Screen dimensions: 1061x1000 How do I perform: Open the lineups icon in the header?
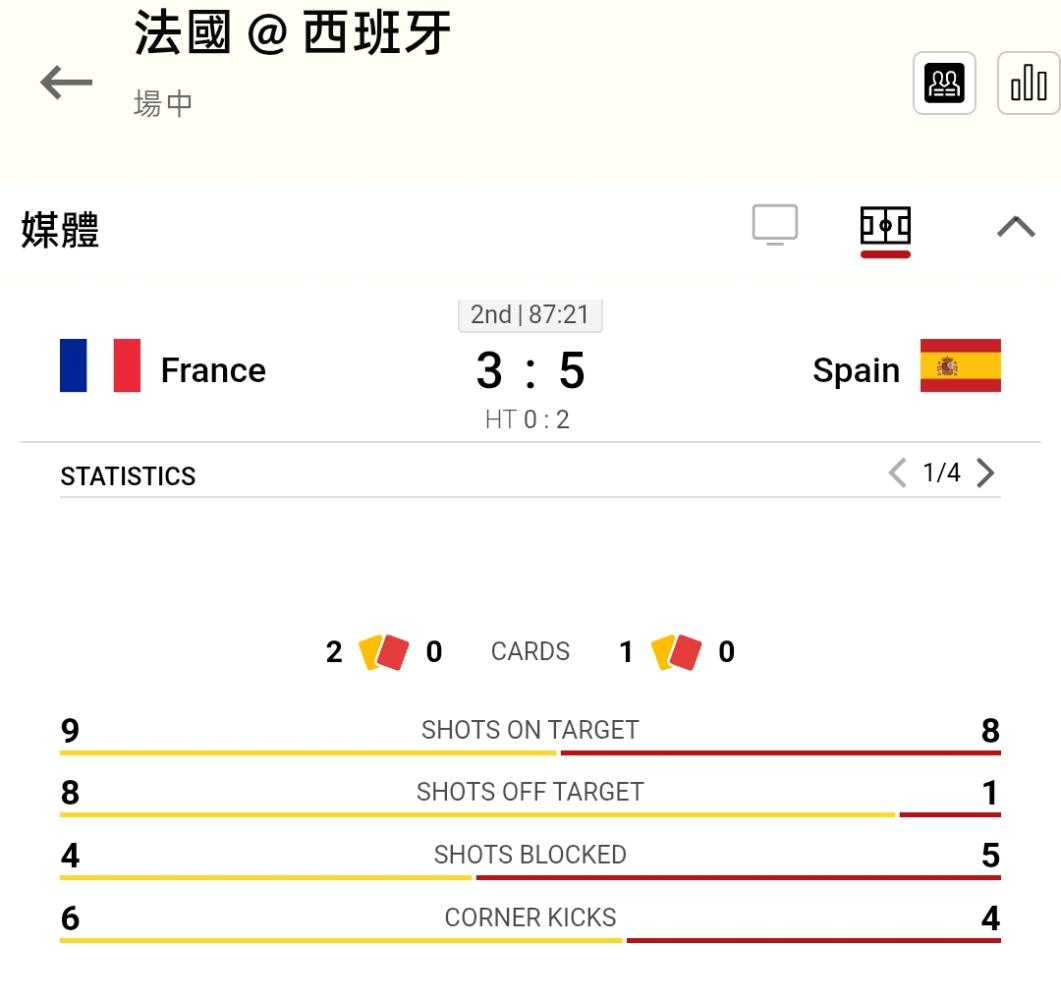point(944,83)
